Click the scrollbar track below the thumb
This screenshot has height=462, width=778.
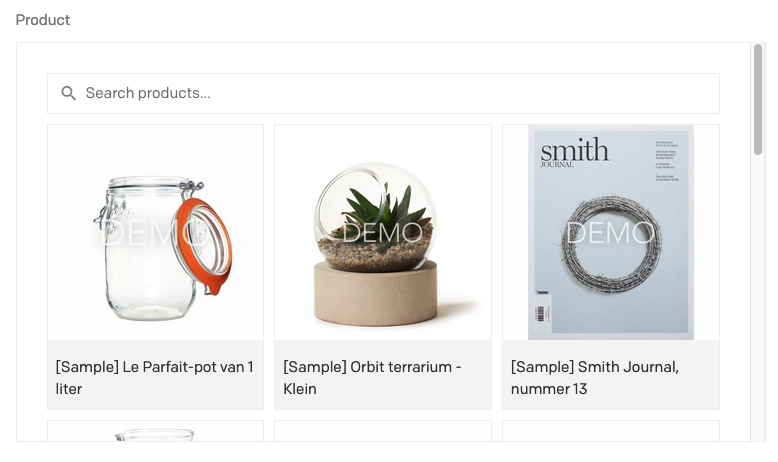[758, 298]
